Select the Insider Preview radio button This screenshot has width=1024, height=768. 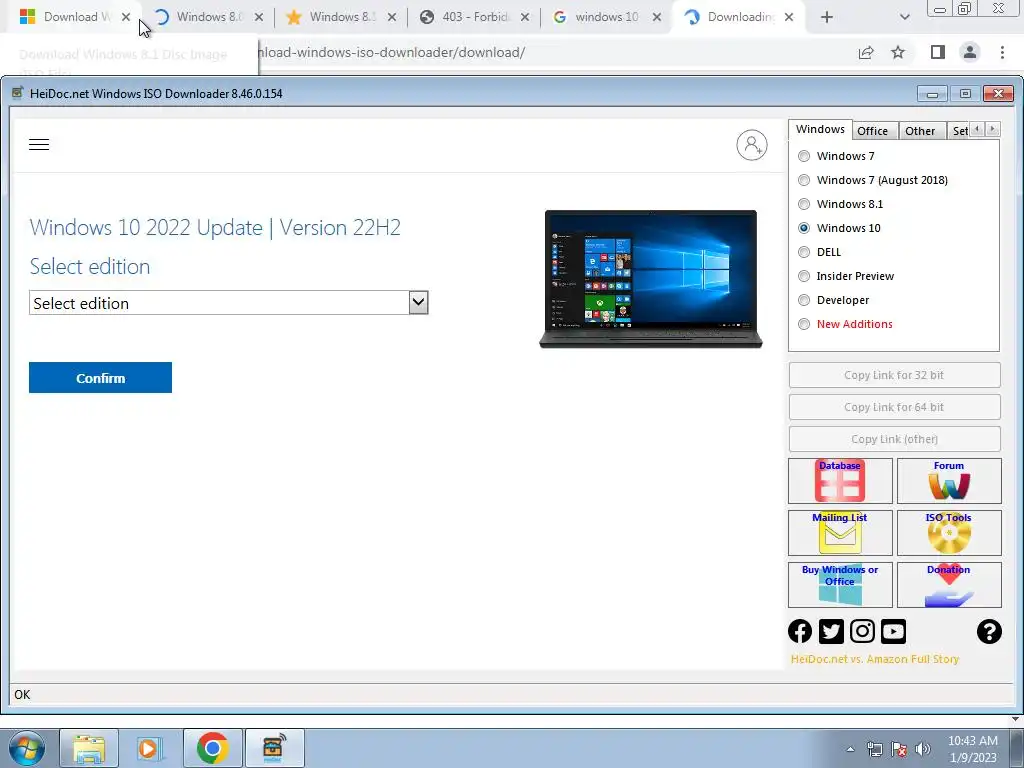pyautogui.click(x=804, y=276)
